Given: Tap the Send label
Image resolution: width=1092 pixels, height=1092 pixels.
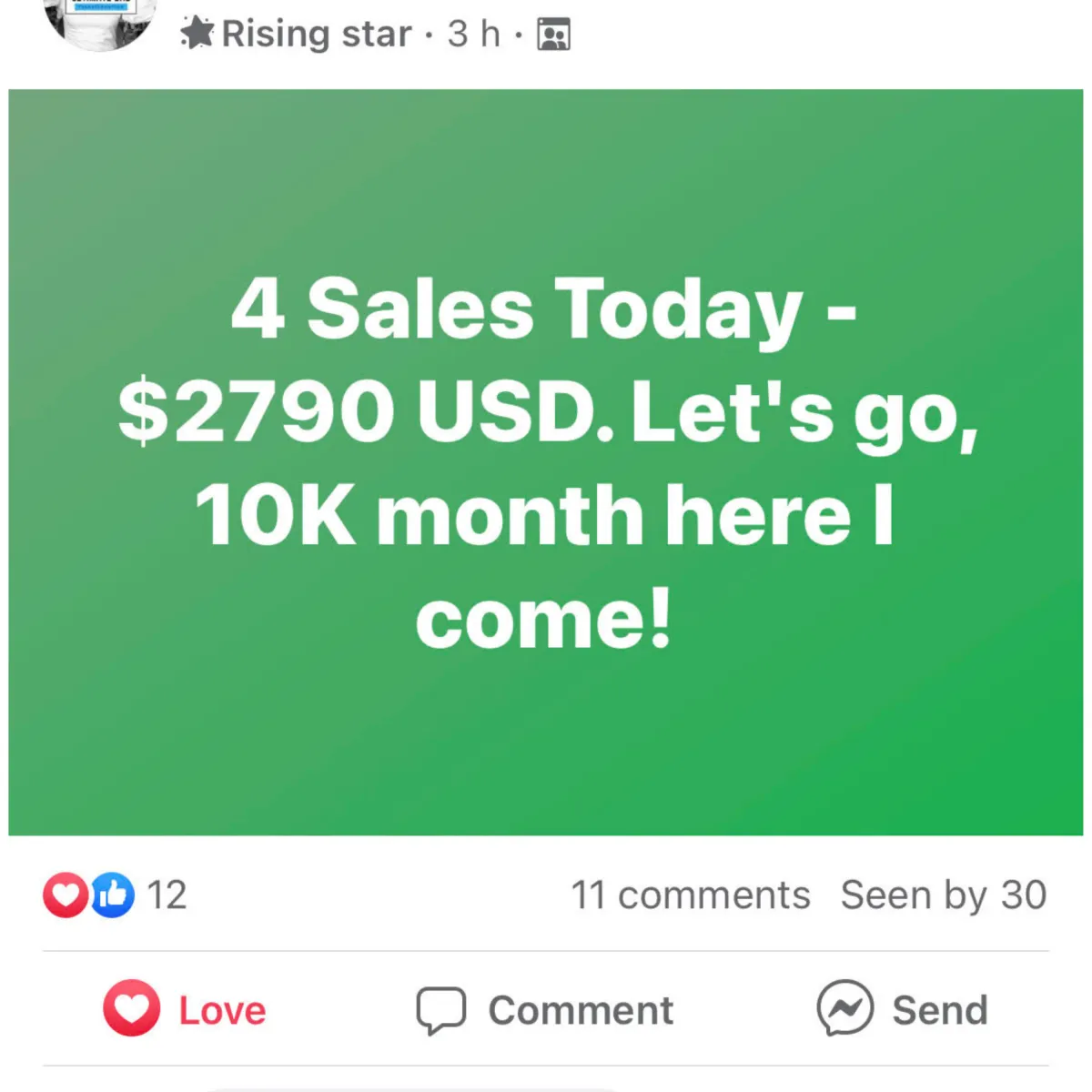Looking at the screenshot, I should pos(940,1010).
